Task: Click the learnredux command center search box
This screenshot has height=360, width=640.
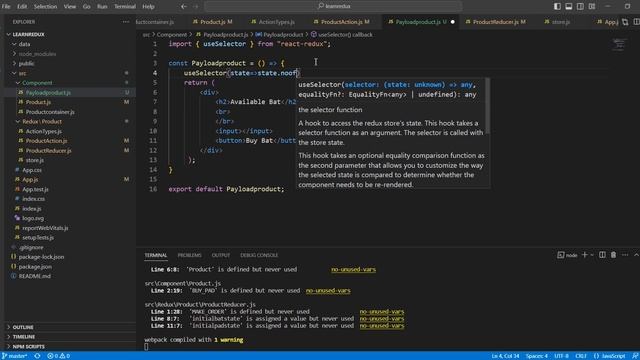Action: click(x=333, y=6)
